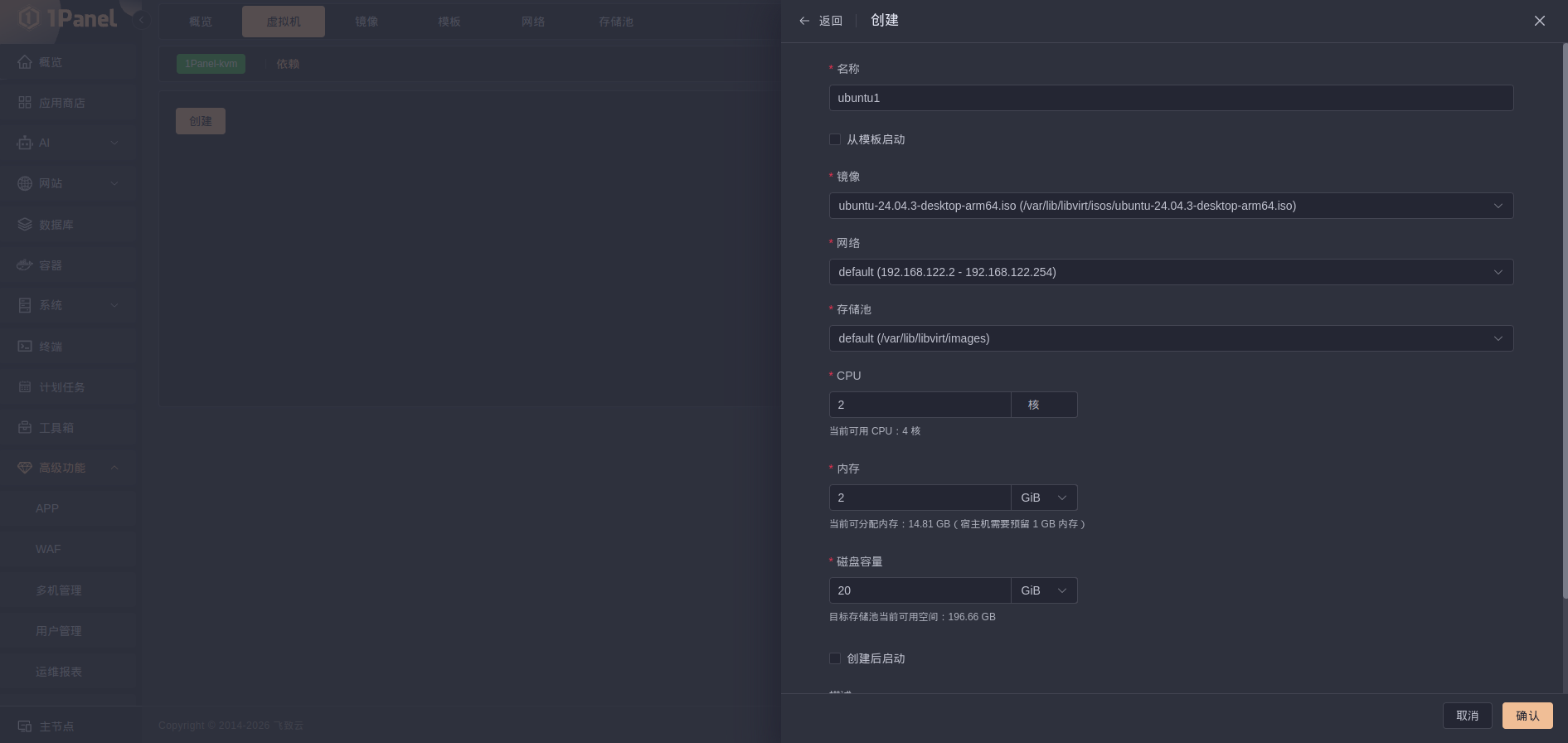Open WAF under 高级功能

pyautogui.click(x=48, y=549)
